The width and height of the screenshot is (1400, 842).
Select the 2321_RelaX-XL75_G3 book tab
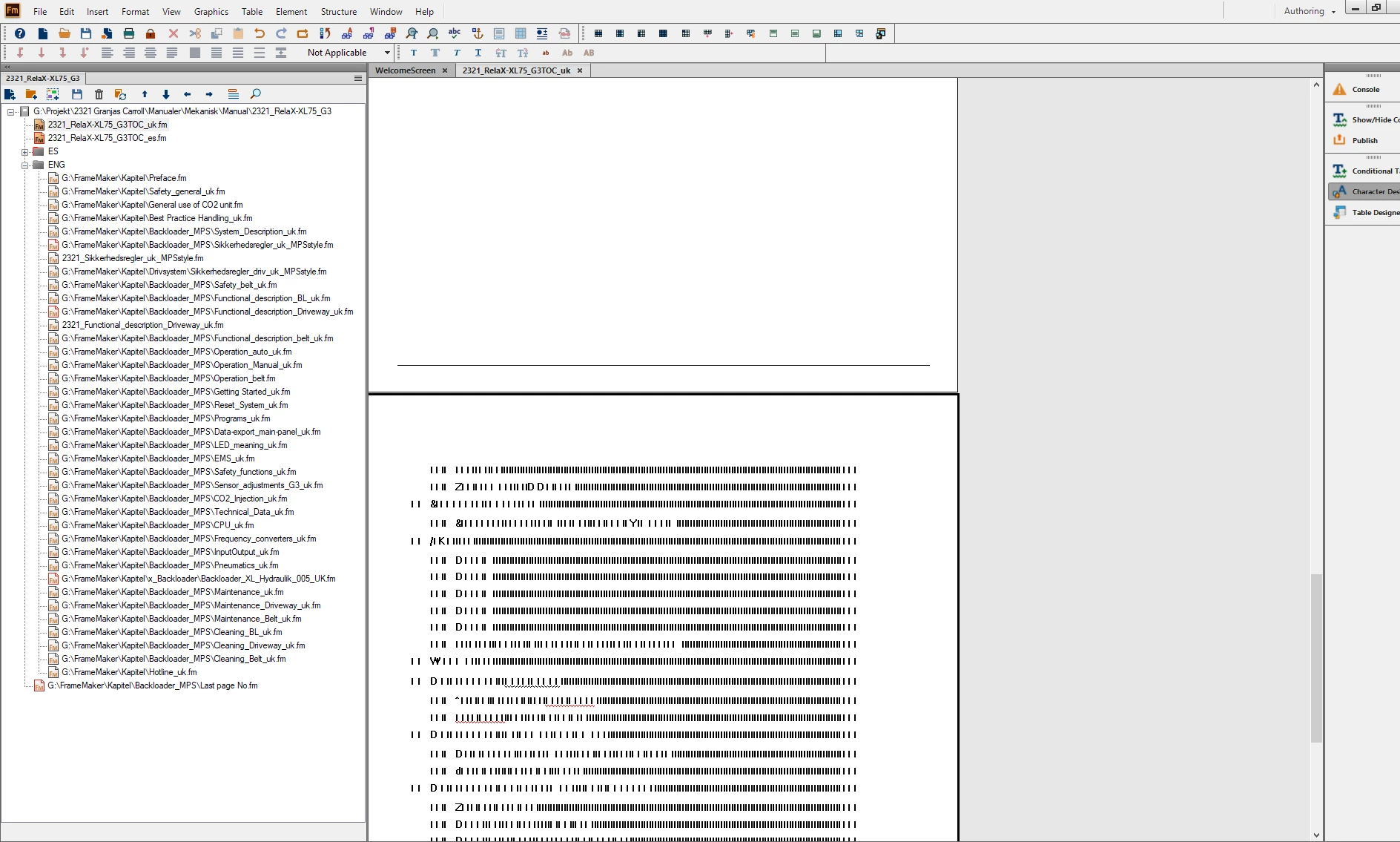[x=43, y=78]
